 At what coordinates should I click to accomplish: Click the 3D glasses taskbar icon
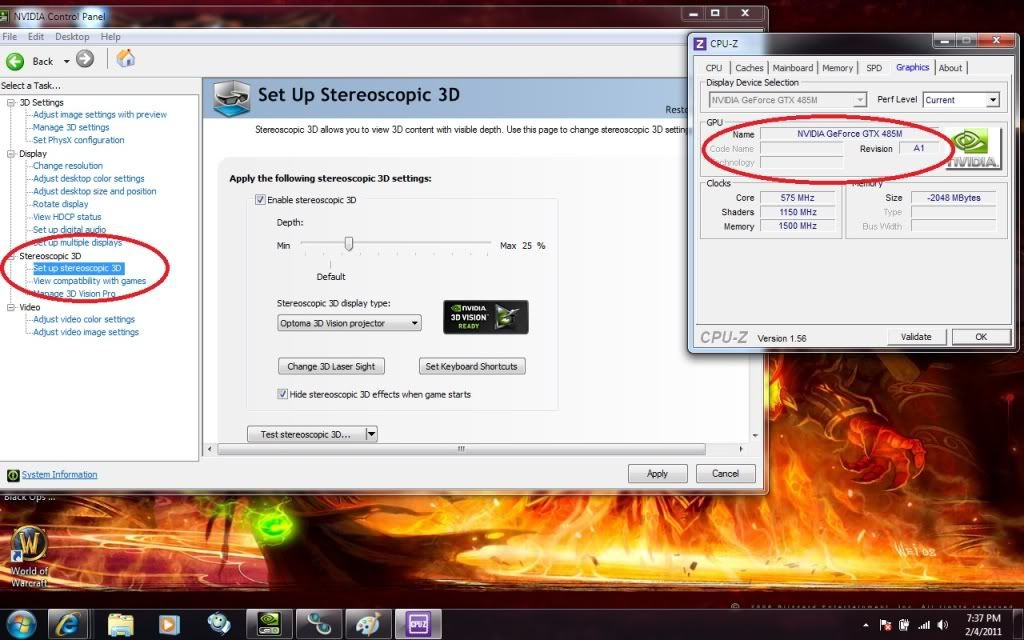[x=319, y=624]
